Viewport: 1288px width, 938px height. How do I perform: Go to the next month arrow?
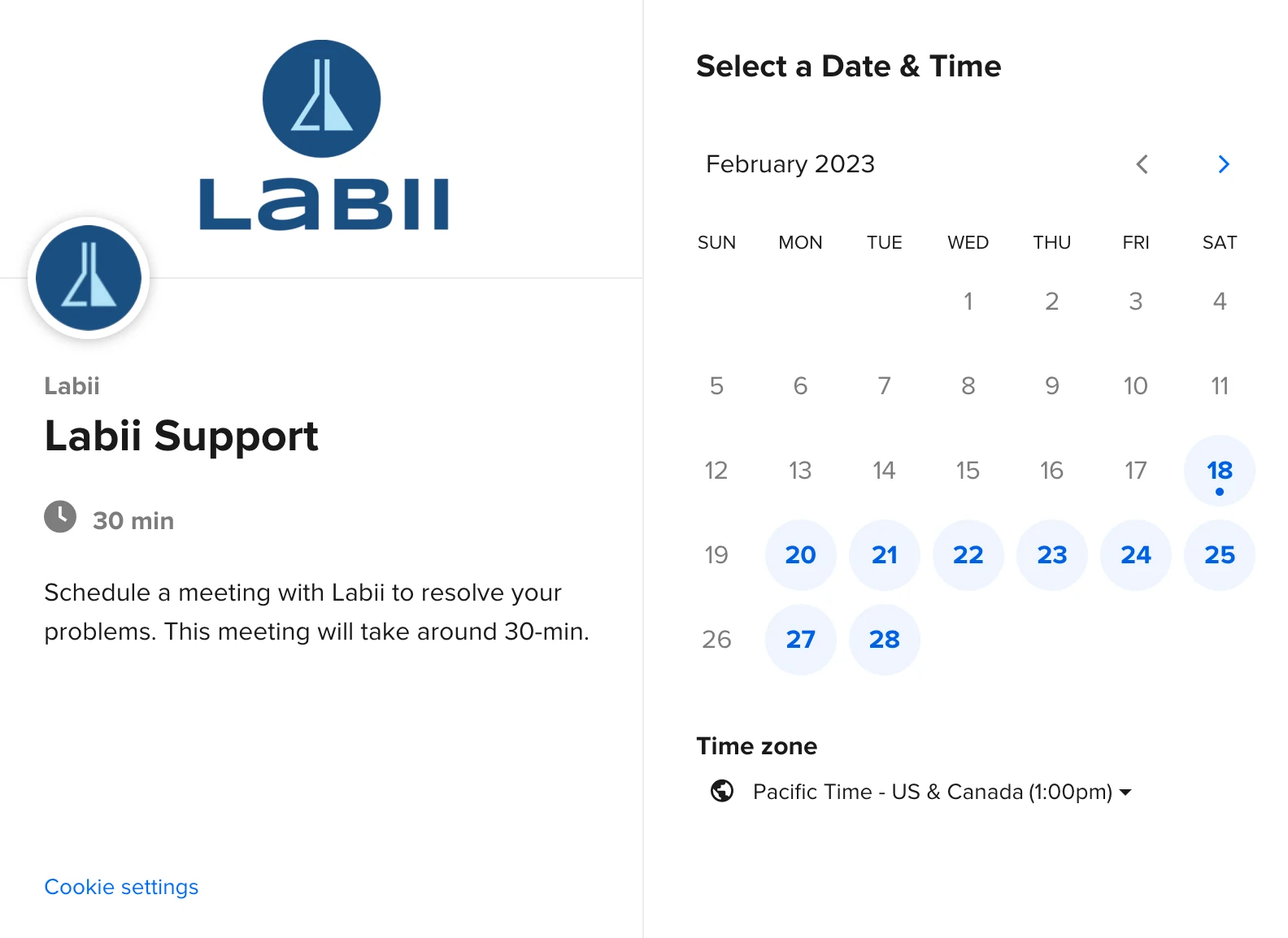(1223, 164)
